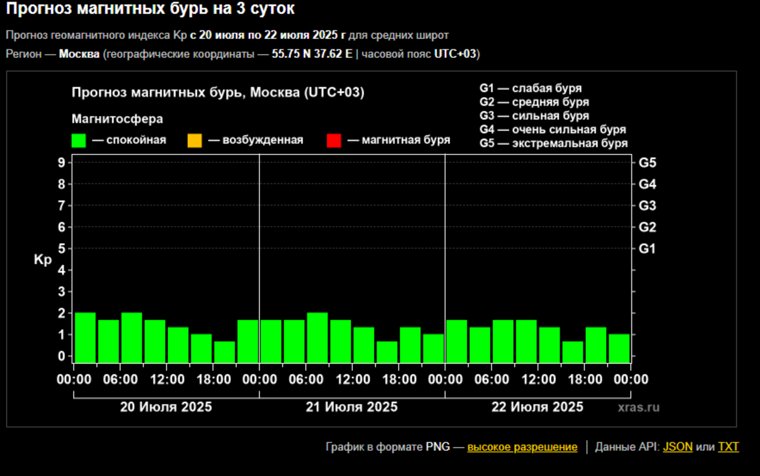
Task: Click the Kp axis title
Action: coord(43,260)
